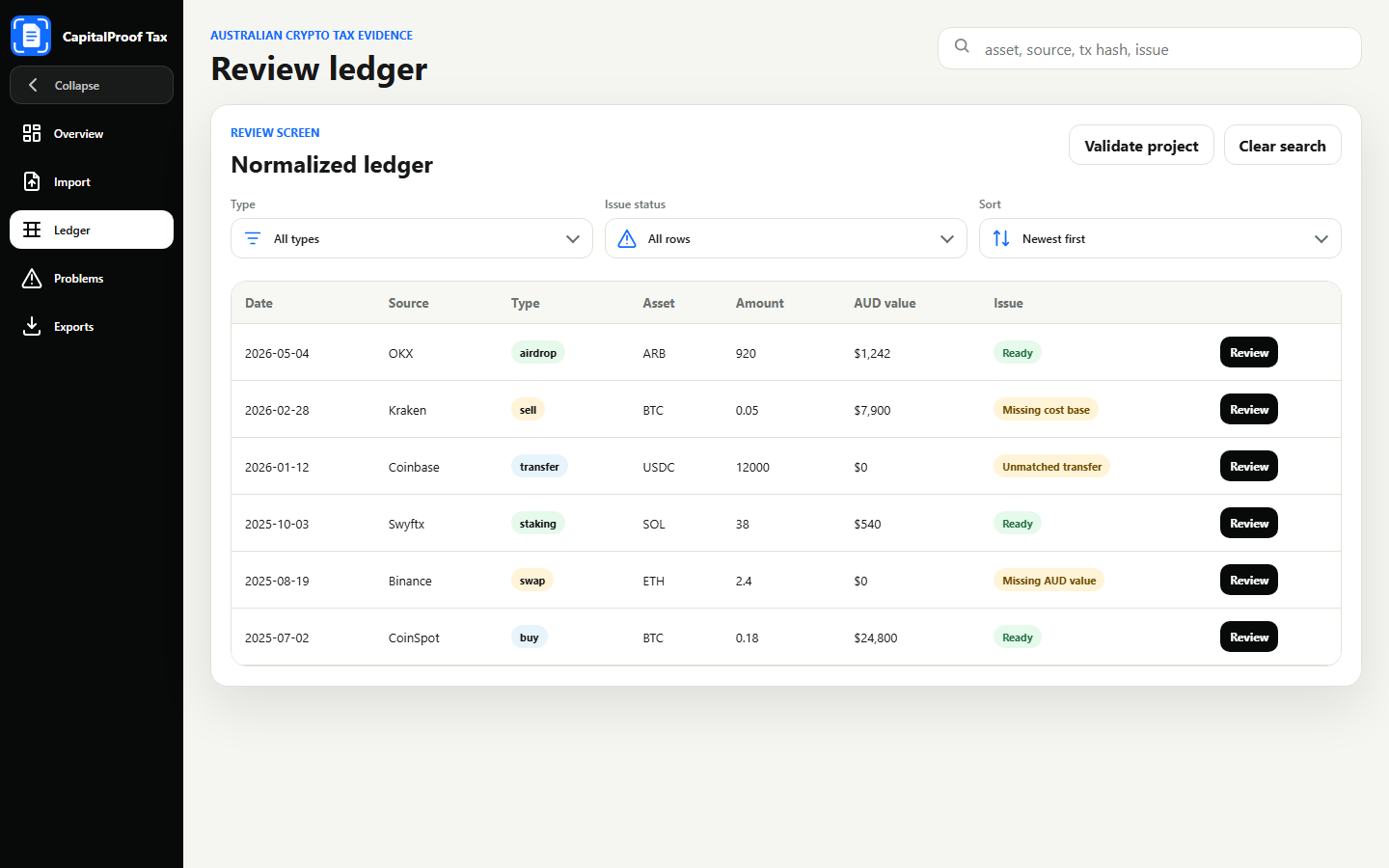Review the Coinbase USDC transfer row
Image resolution: width=1389 pixels, height=868 pixels.
1248,466
